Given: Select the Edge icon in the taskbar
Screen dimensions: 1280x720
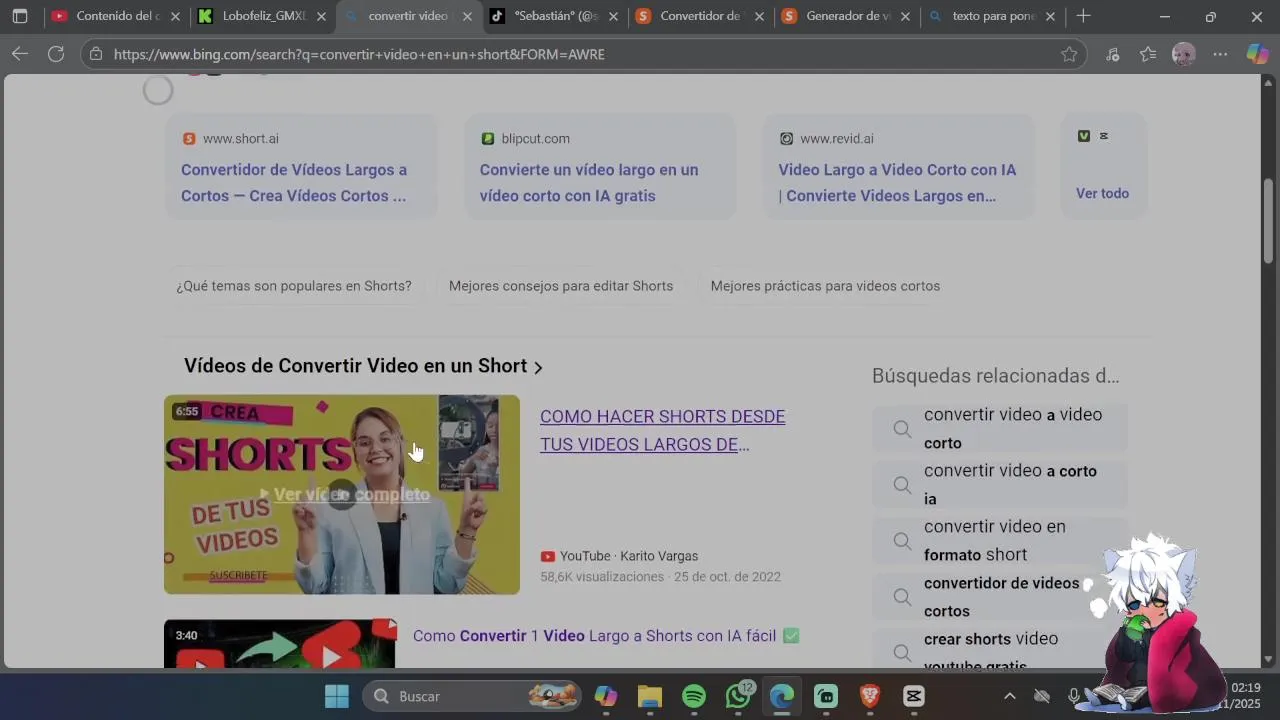Looking at the screenshot, I should pyautogui.click(x=782, y=696).
